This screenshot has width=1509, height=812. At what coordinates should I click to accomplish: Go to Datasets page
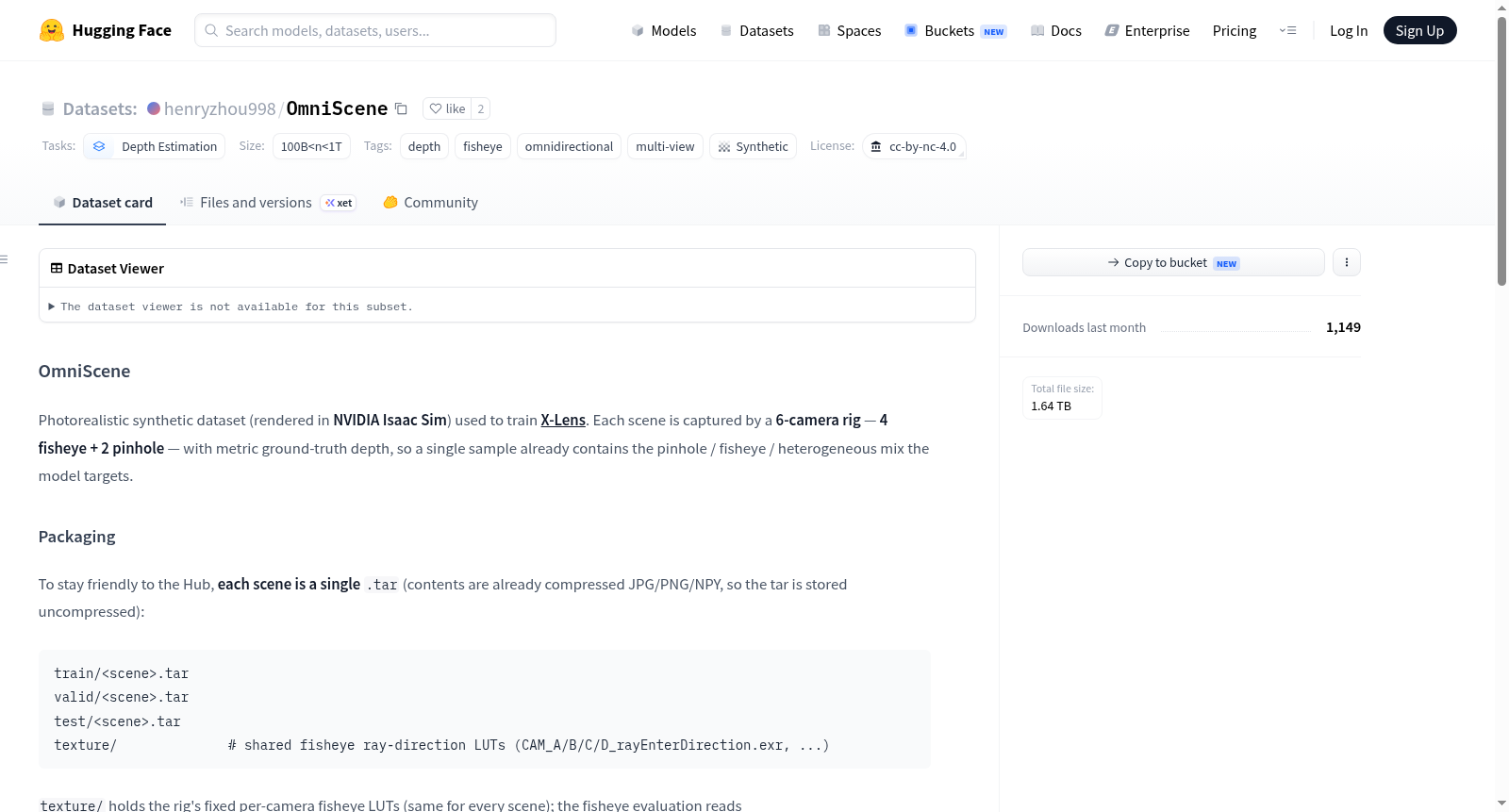pyautogui.click(x=756, y=30)
